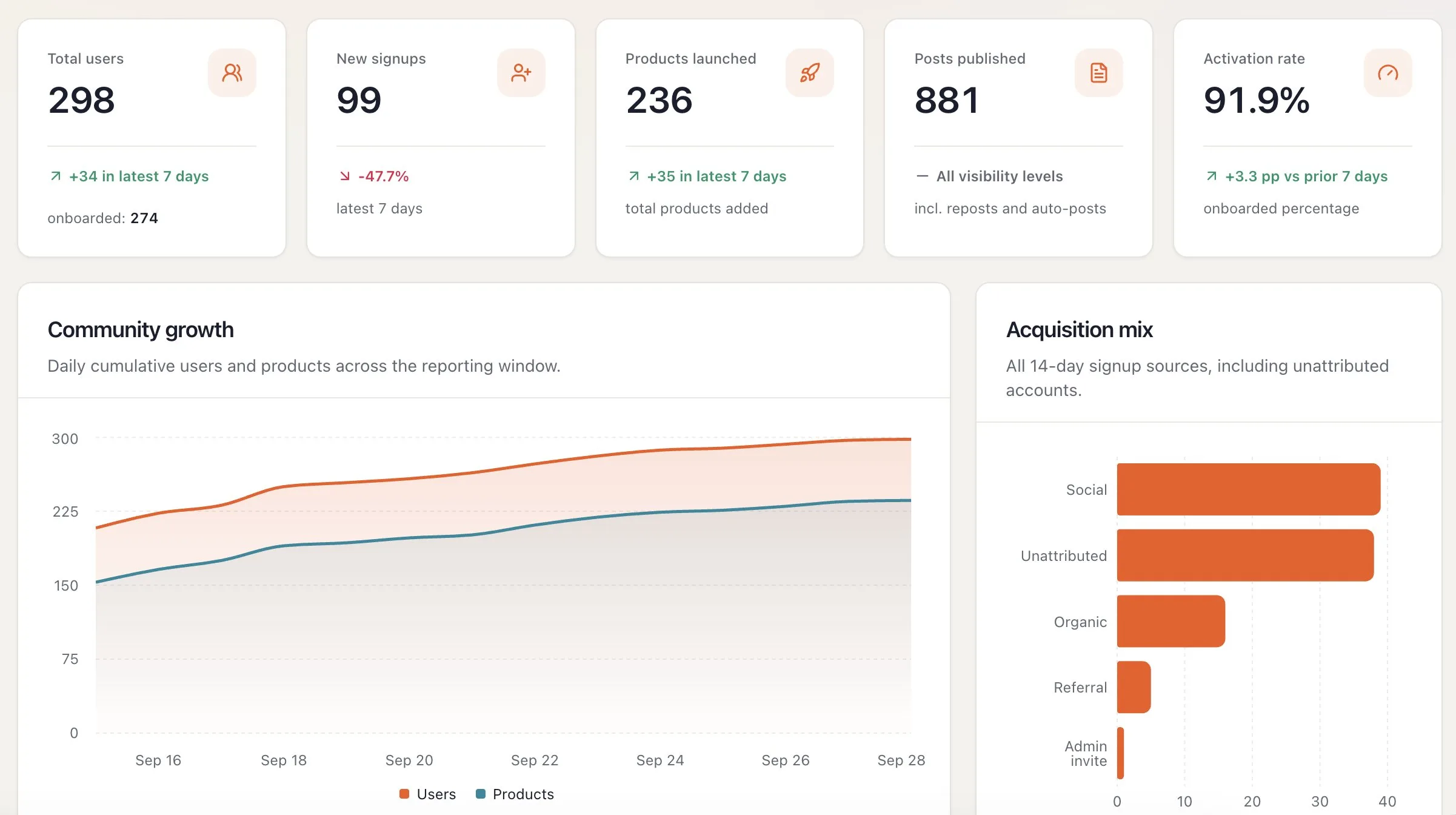Toggle the Users series in chart legend
1456x815 pixels.
click(x=428, y=794)
